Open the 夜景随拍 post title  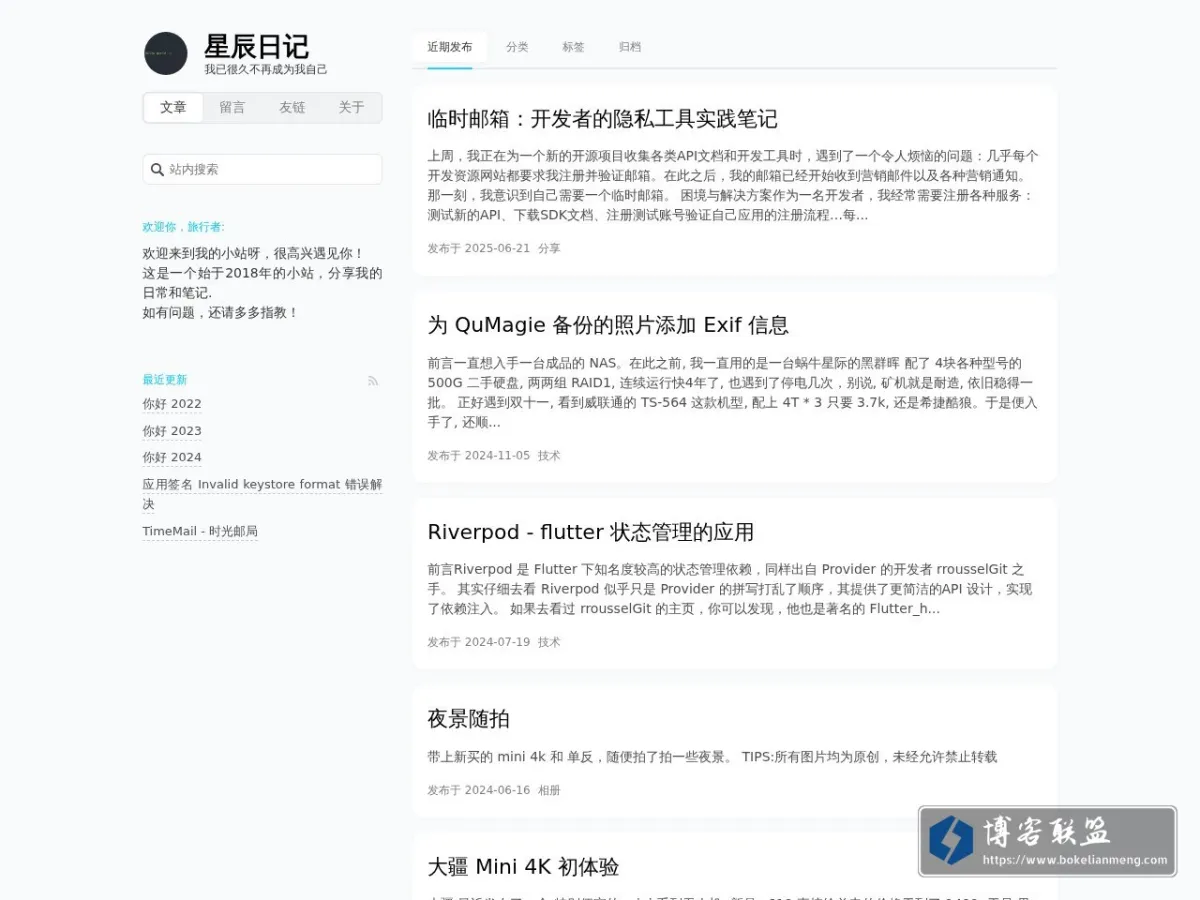point(468,719)
